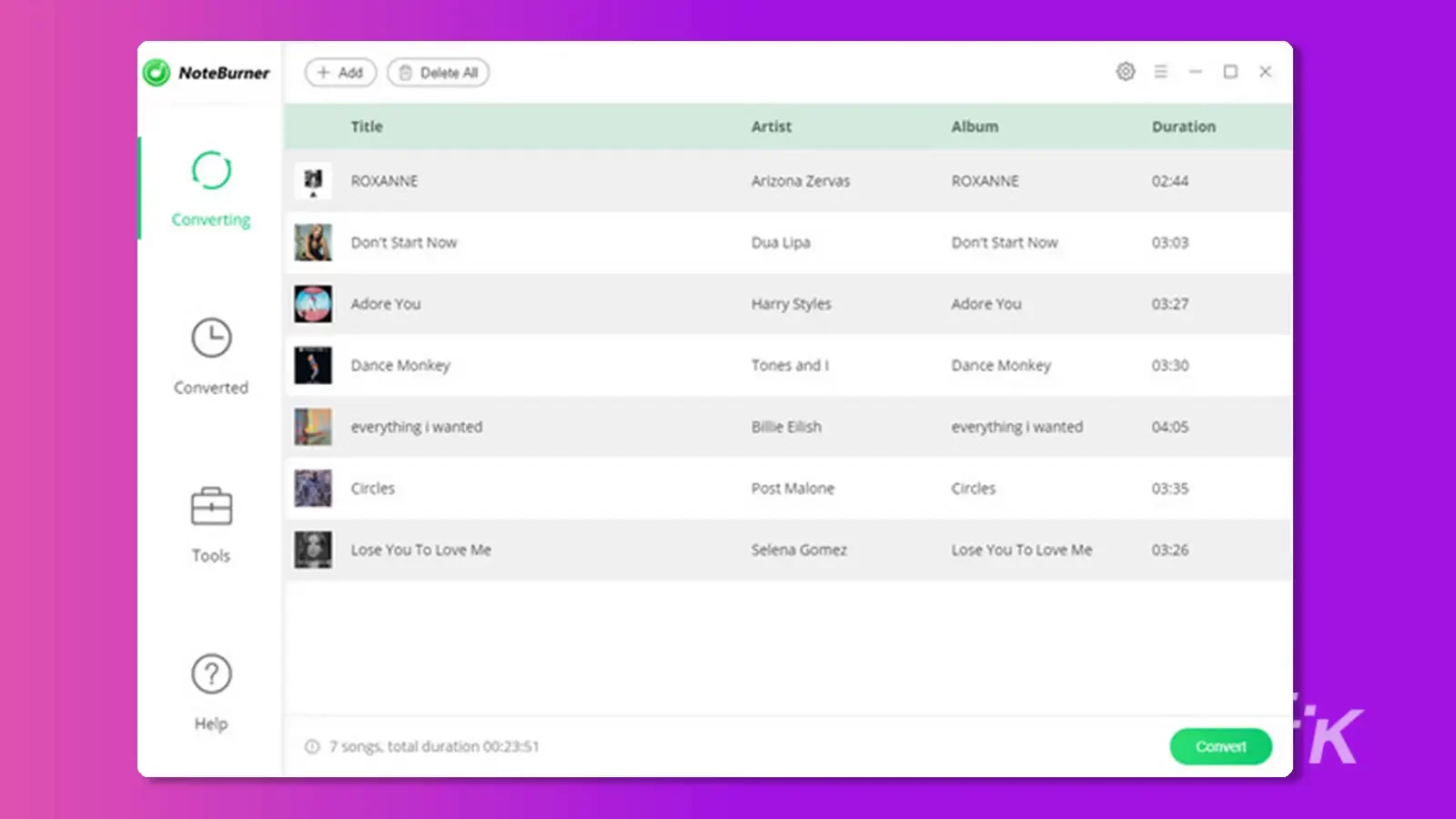Click the info icon beside song count
Screen dimensions: 1456x819
click(312, 746)
